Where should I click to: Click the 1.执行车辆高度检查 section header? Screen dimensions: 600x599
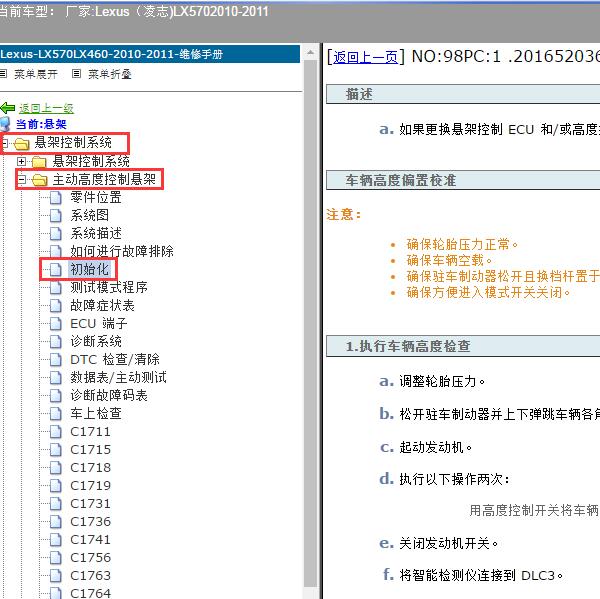(463, 346)
